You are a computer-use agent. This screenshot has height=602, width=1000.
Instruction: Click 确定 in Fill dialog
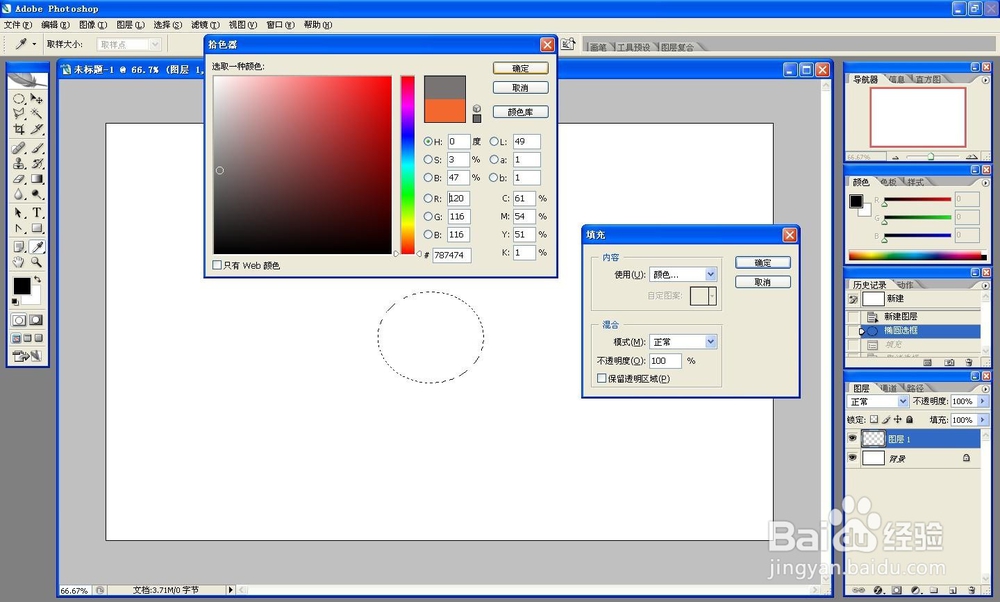coord(763,262)
